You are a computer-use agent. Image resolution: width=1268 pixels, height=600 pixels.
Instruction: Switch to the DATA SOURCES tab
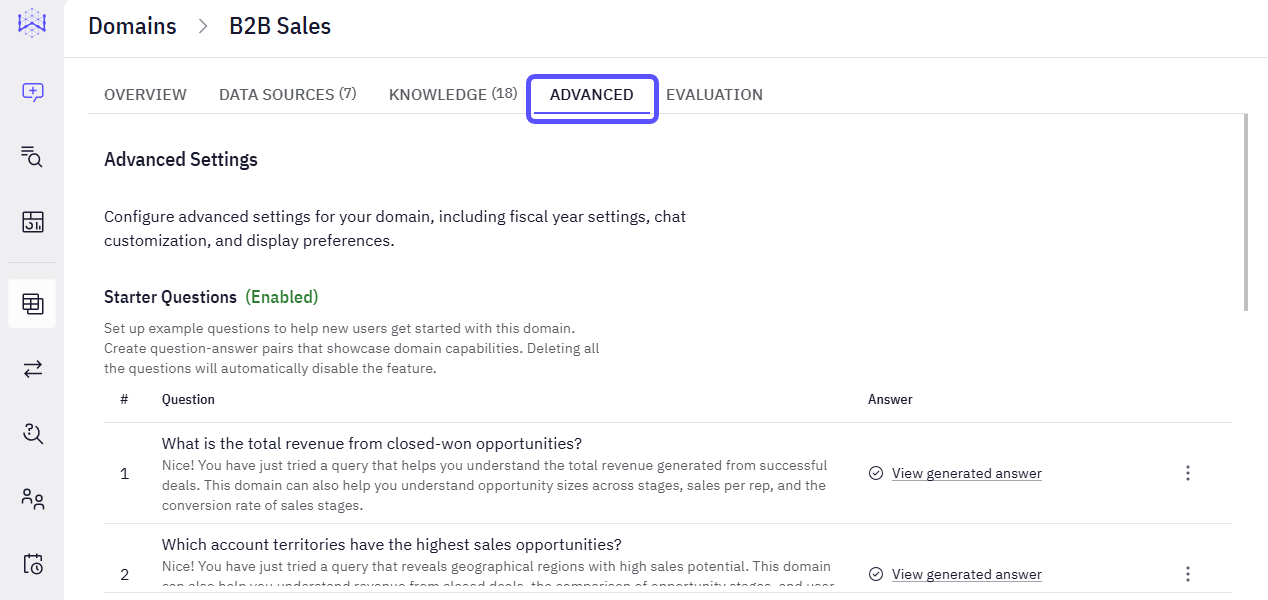pos(288,94)
